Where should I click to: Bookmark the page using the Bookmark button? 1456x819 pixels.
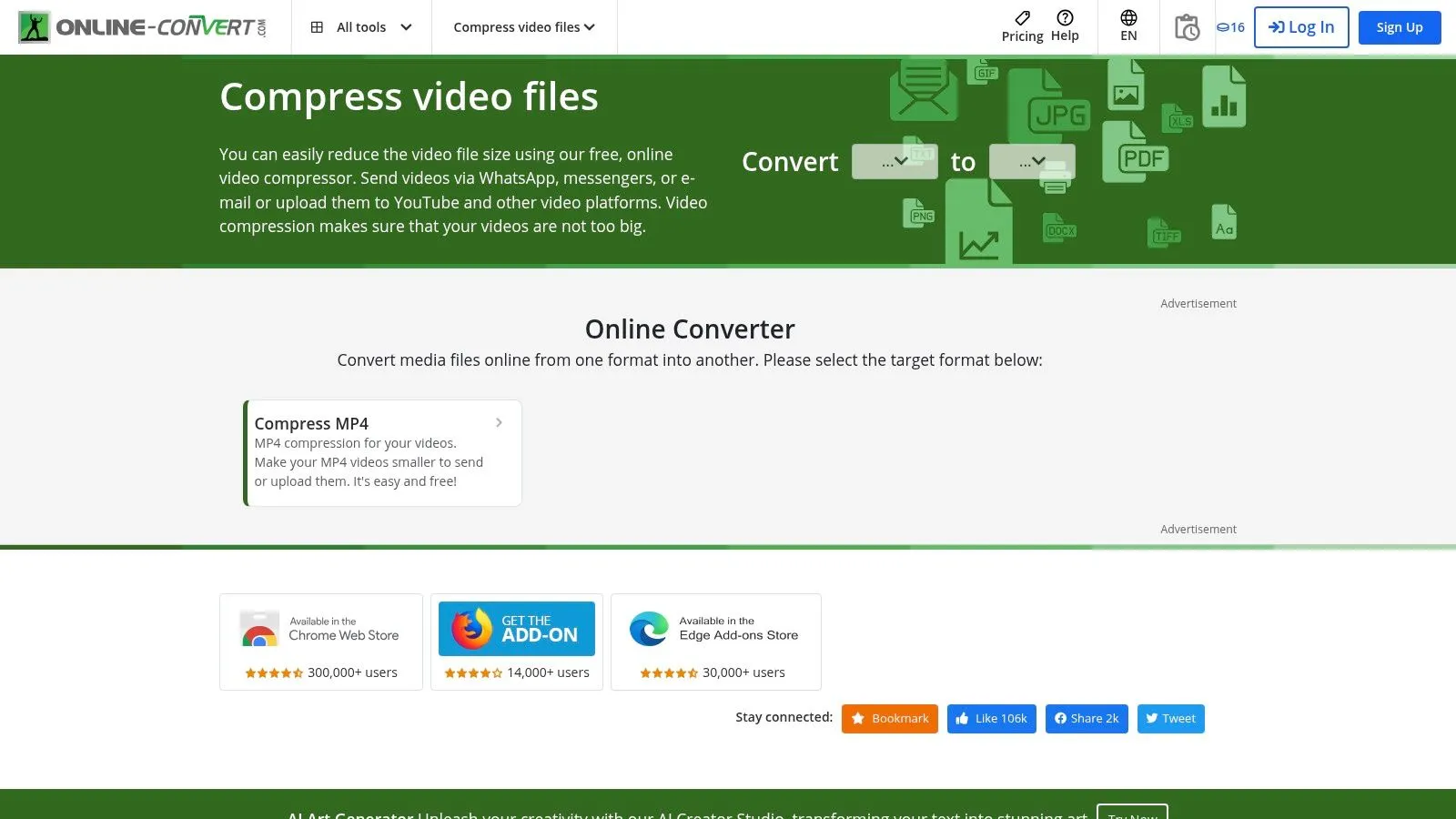coord(889,718)
